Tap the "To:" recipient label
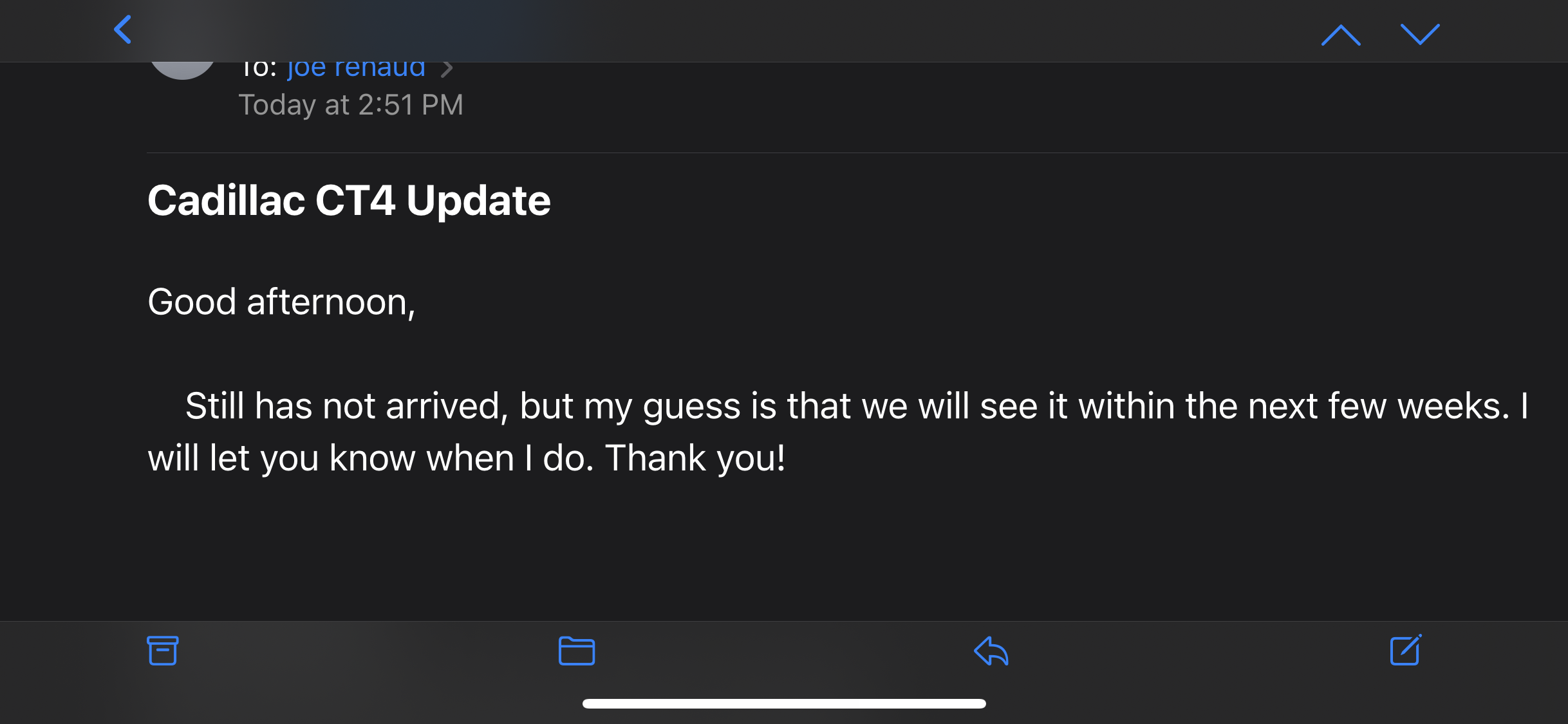Image resolution: width=1568 pixels, height=724 pixels. [x=257, y=68]
